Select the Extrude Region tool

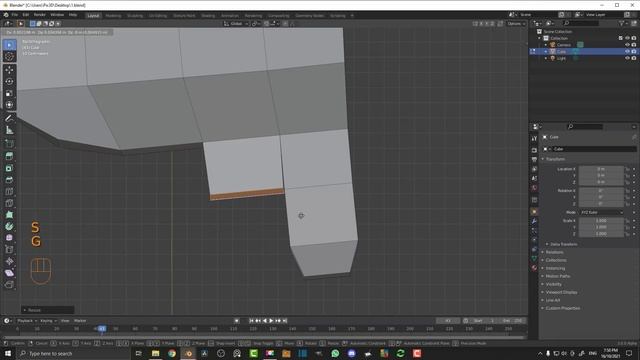[x=9, y=156]
